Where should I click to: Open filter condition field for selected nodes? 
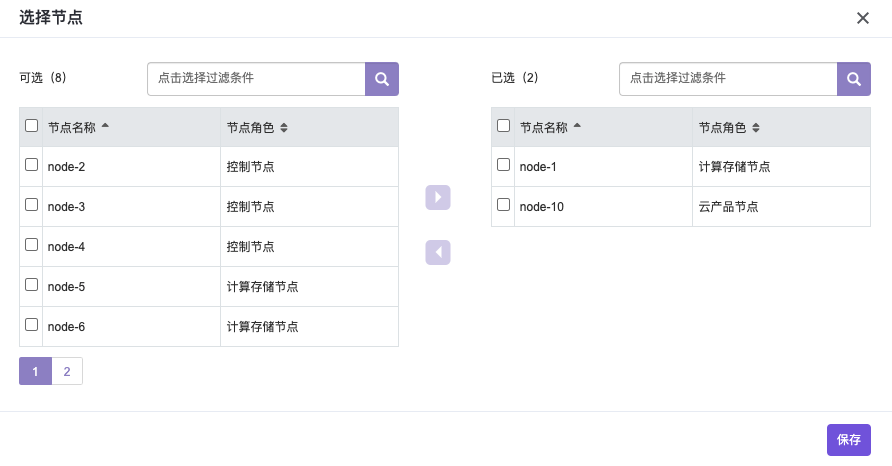click(727, 79)
